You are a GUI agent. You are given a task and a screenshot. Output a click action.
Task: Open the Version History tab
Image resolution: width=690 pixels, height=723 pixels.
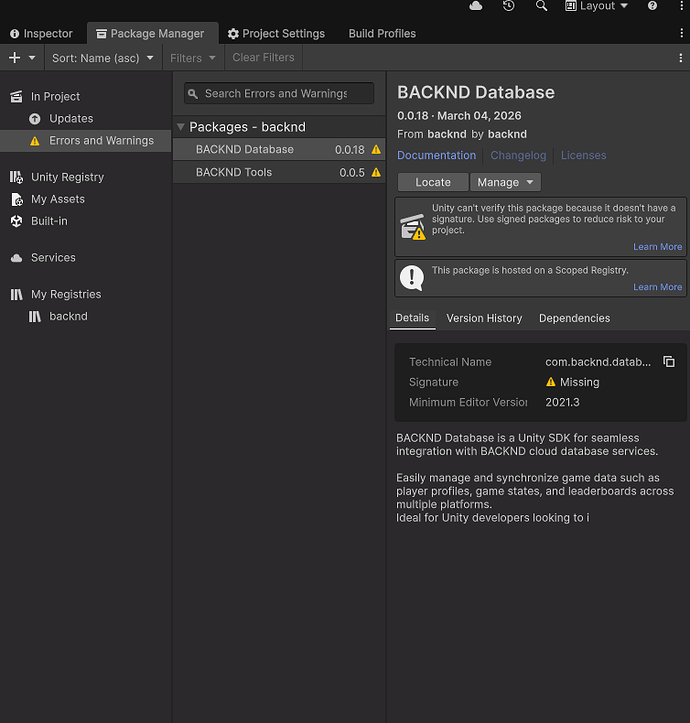point(484,318)
